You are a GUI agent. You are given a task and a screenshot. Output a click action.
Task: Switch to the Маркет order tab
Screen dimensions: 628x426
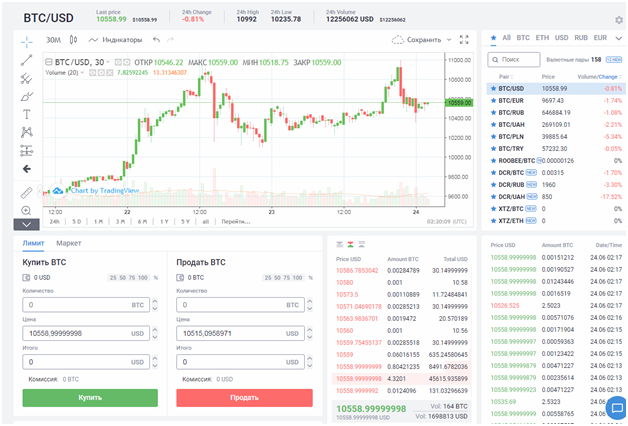[68, 243]
